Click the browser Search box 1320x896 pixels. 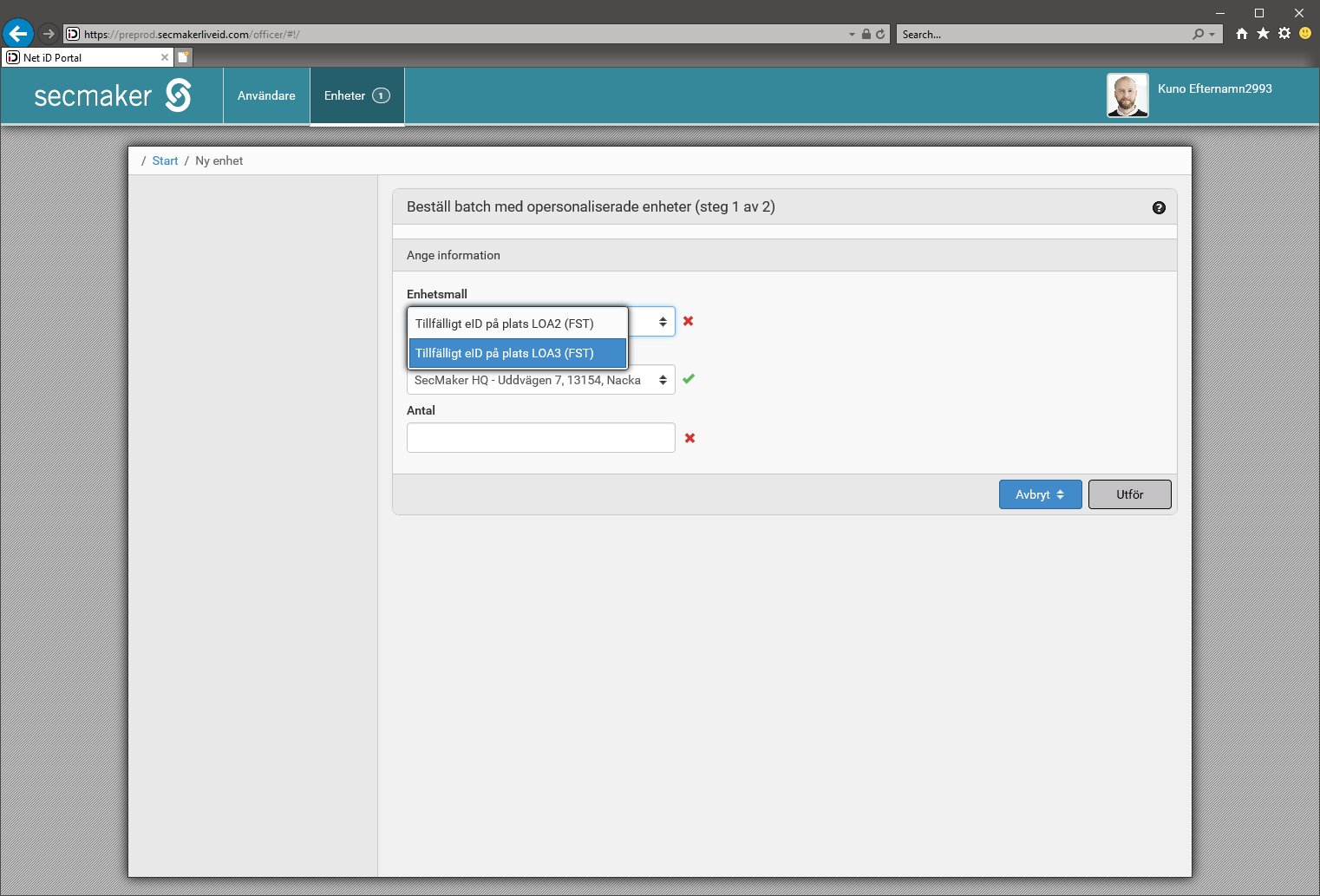point(1045,34)
